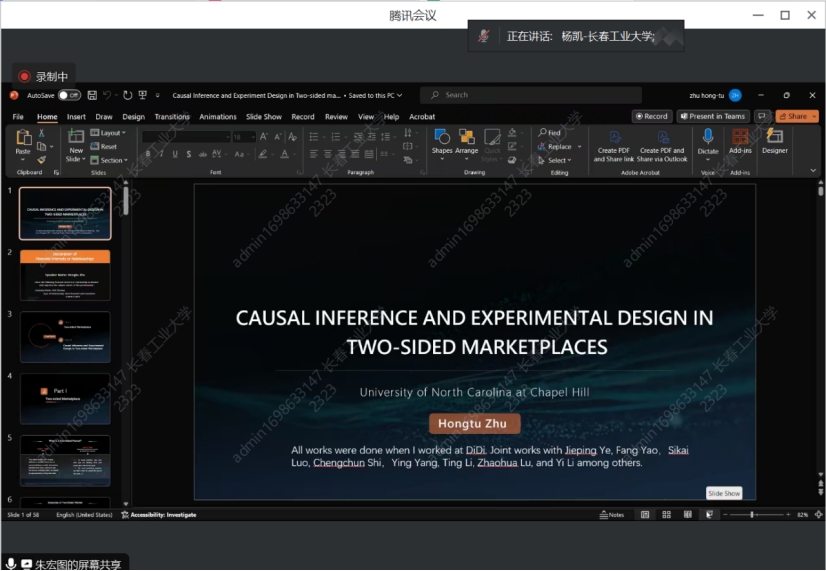Adjust the zoom slider in status bar
The width and height of the screenshot is (826, 571).
752,515
